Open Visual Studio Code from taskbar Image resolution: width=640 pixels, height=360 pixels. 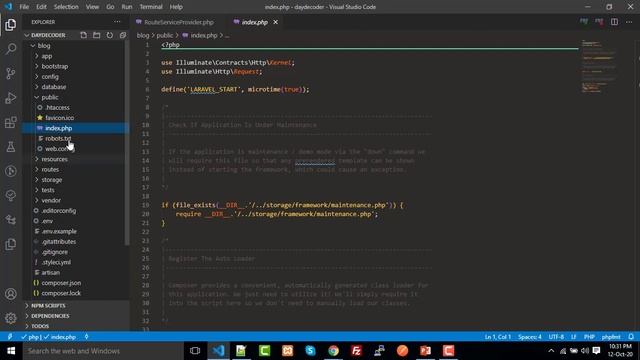[218, 351]
